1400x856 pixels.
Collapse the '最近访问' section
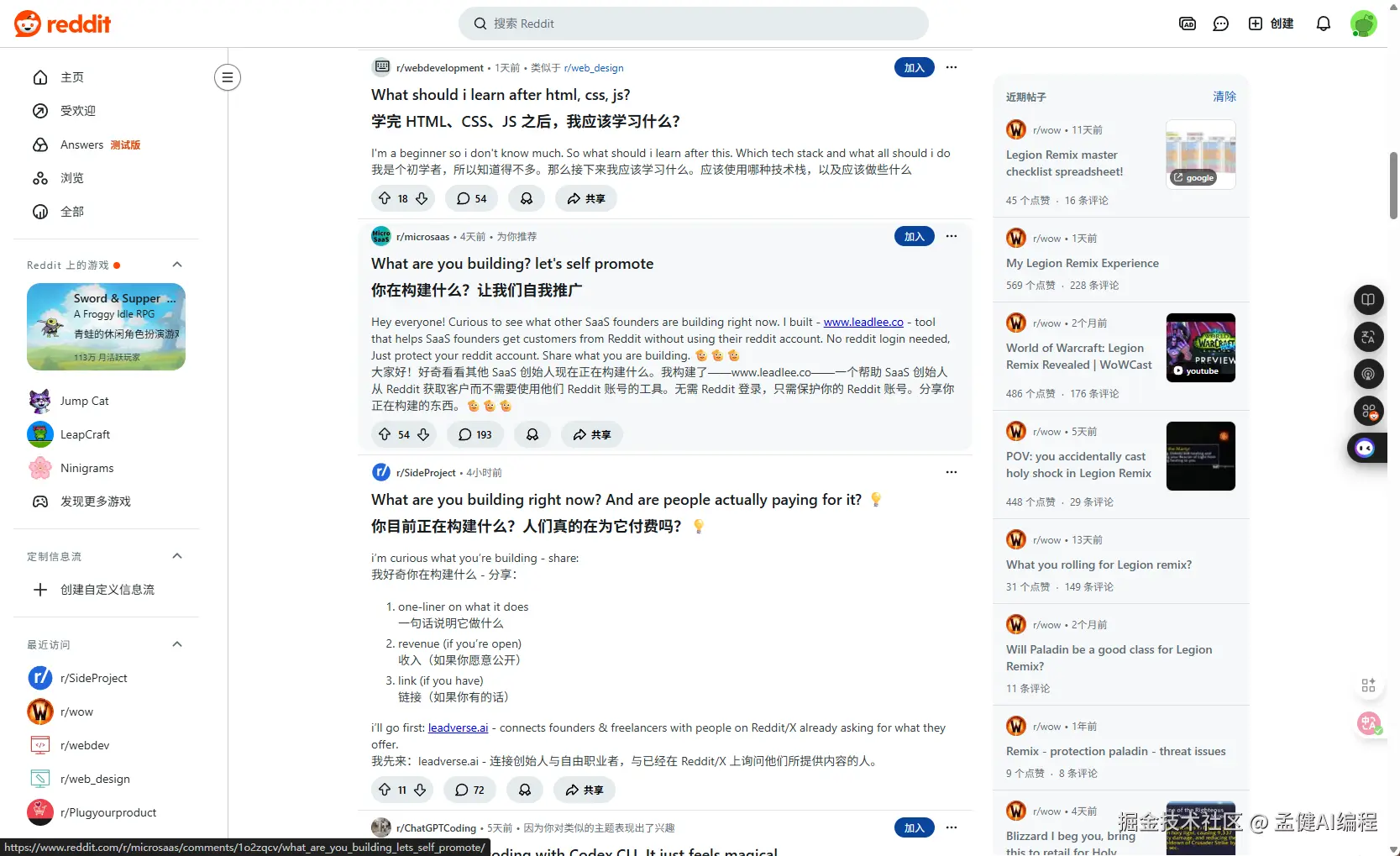point(177,644)
